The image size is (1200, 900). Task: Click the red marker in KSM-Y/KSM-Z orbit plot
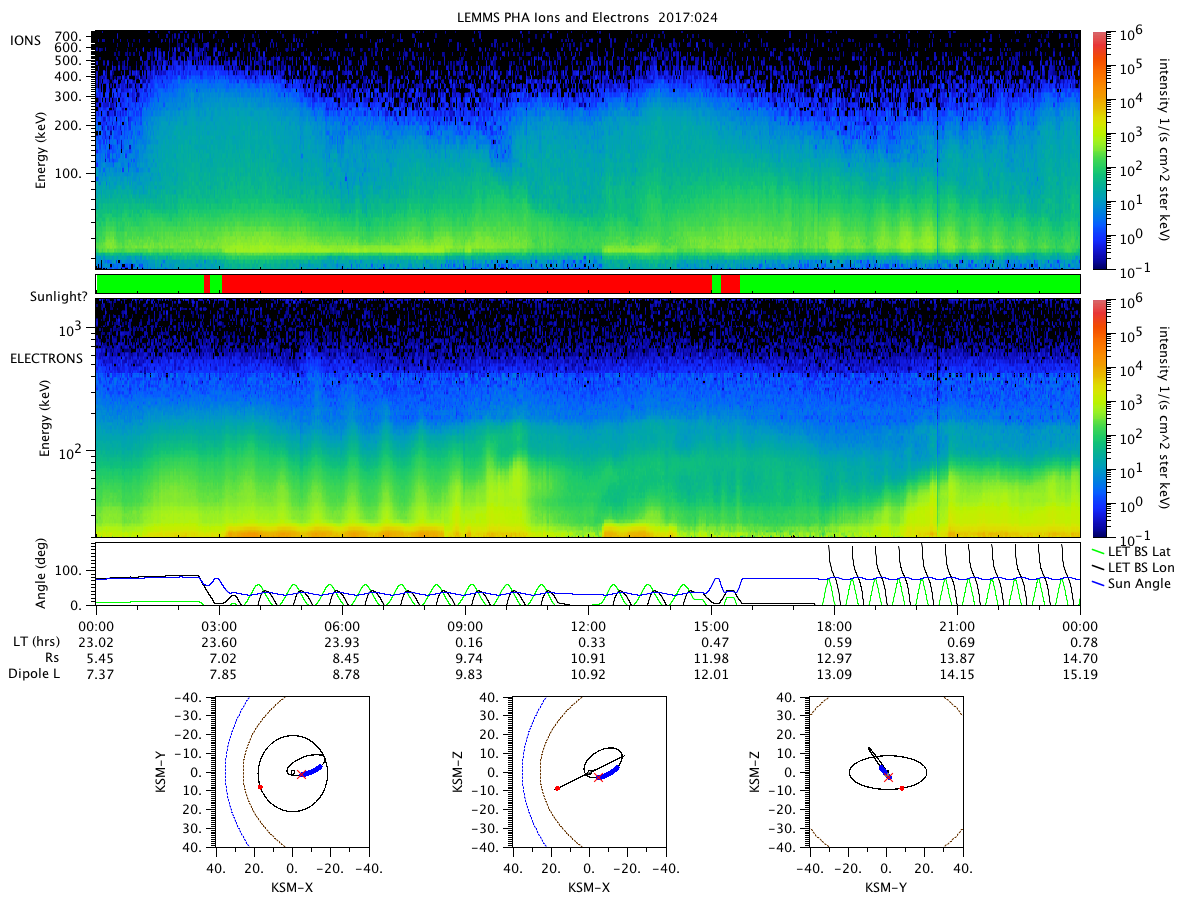pyautogui.click(x=902, y=788)
